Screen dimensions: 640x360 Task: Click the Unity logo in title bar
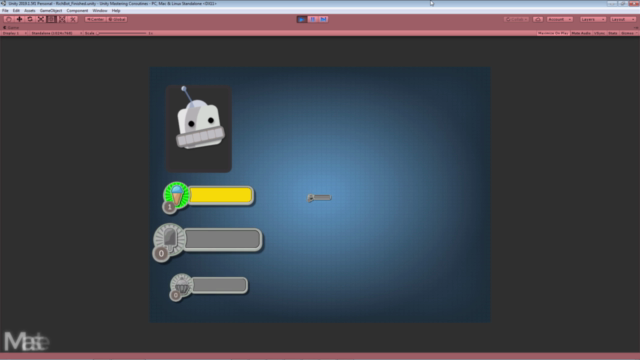(x=4, y=3)
